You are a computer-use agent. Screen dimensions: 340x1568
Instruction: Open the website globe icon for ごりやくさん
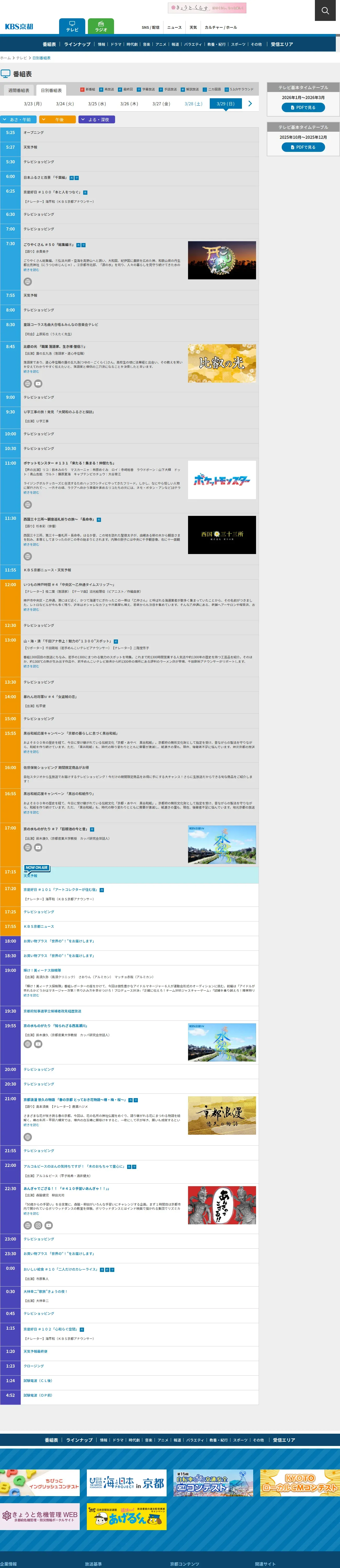(27, 282)
